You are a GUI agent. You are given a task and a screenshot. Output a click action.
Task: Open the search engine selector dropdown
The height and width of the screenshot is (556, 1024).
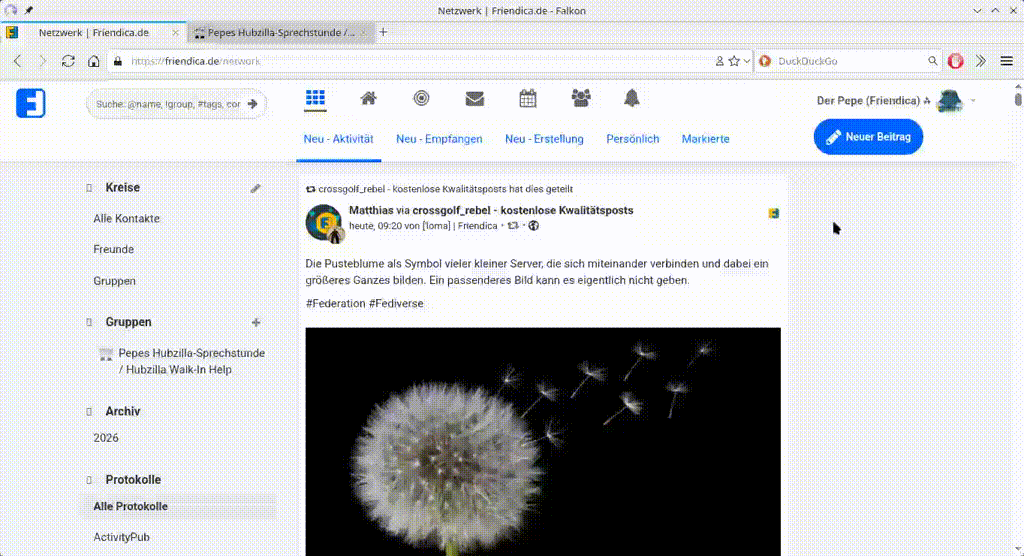tap(765, 61)
